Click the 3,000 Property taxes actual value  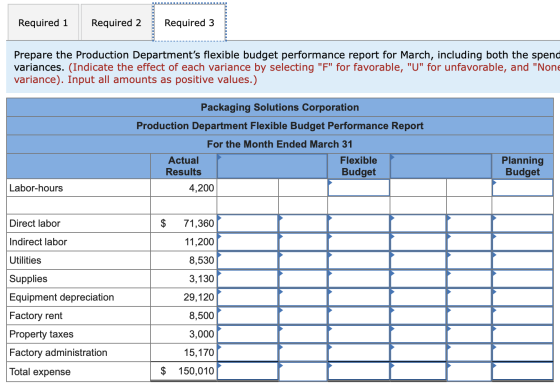(x=201, y=334)
